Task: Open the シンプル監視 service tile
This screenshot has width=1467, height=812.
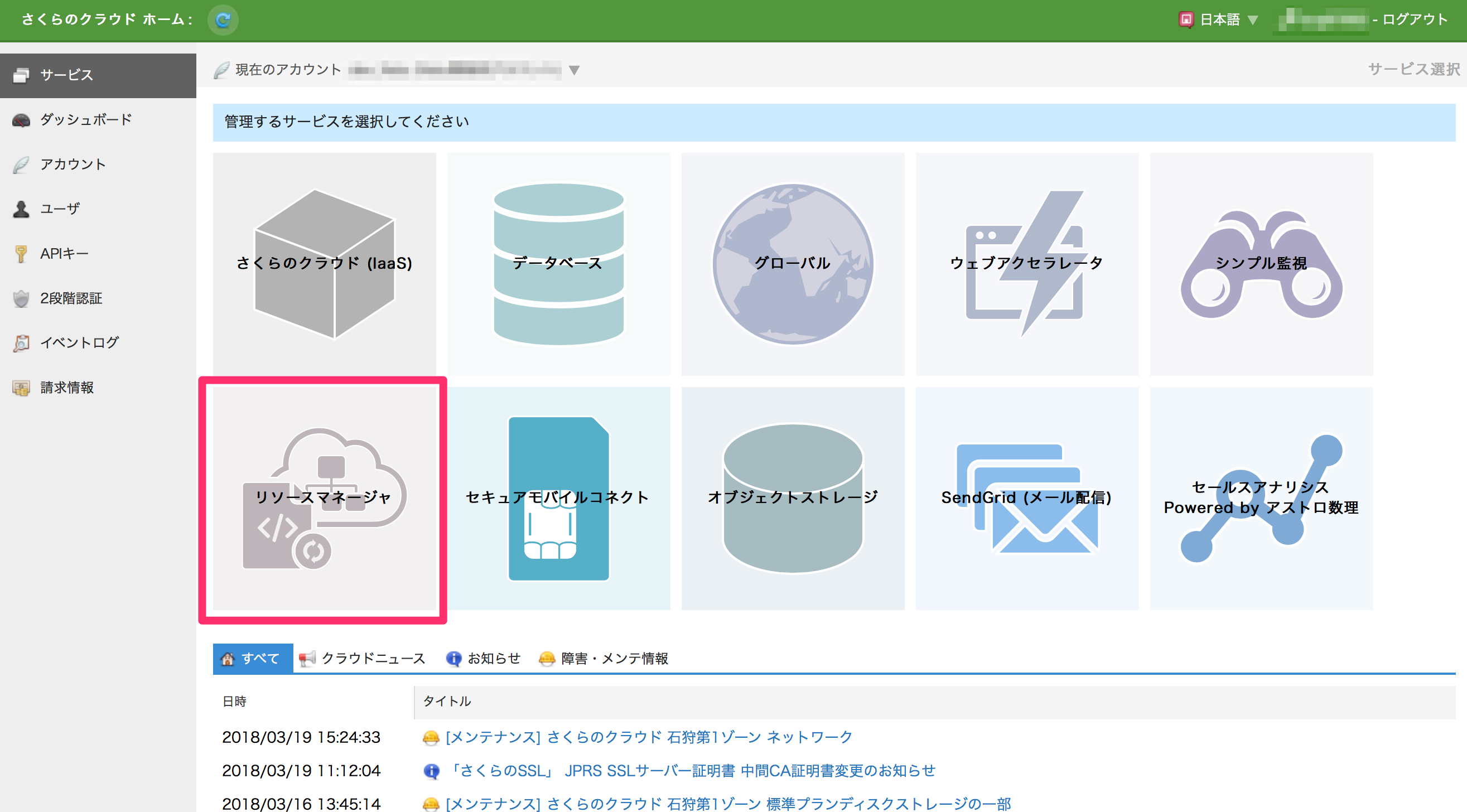Action: click(1261, 264)
